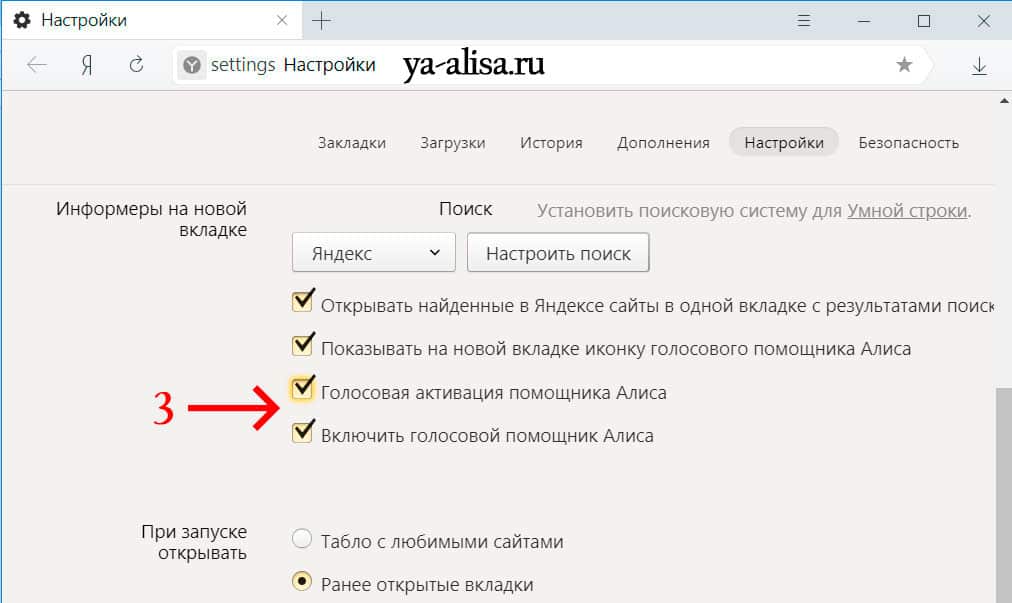Viewport: 1012px width, 603px height.
Task: Toggle showing Alisa icon on new tab
Action: (x=303, y=344)
